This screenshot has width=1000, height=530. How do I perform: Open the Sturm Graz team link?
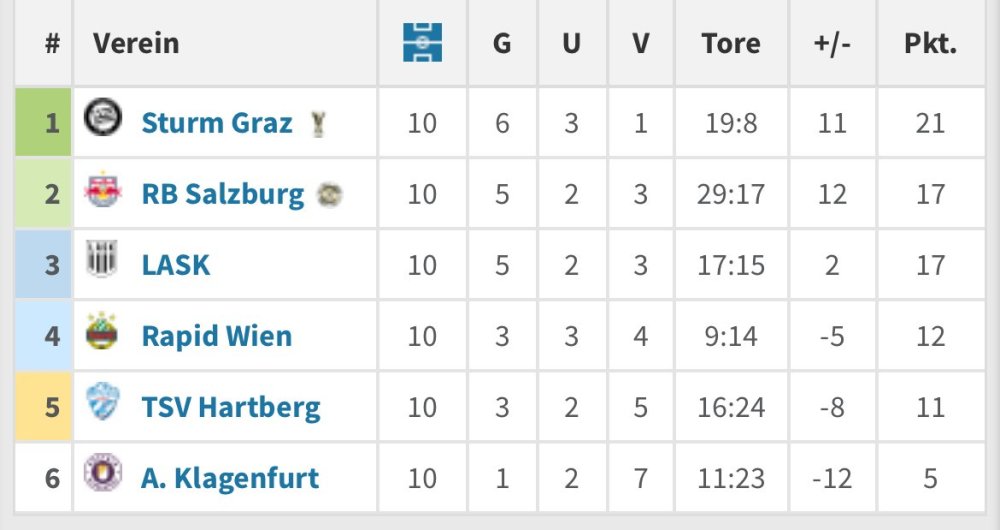click(x=217, y=123)
